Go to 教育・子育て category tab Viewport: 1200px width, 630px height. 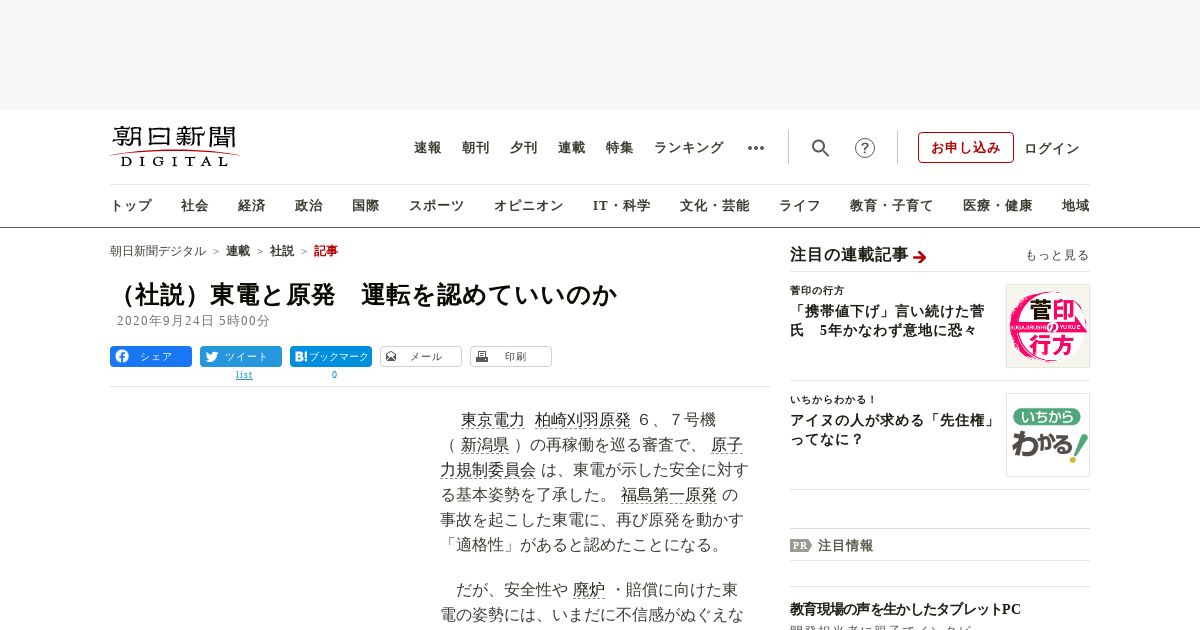click(892, 206)
